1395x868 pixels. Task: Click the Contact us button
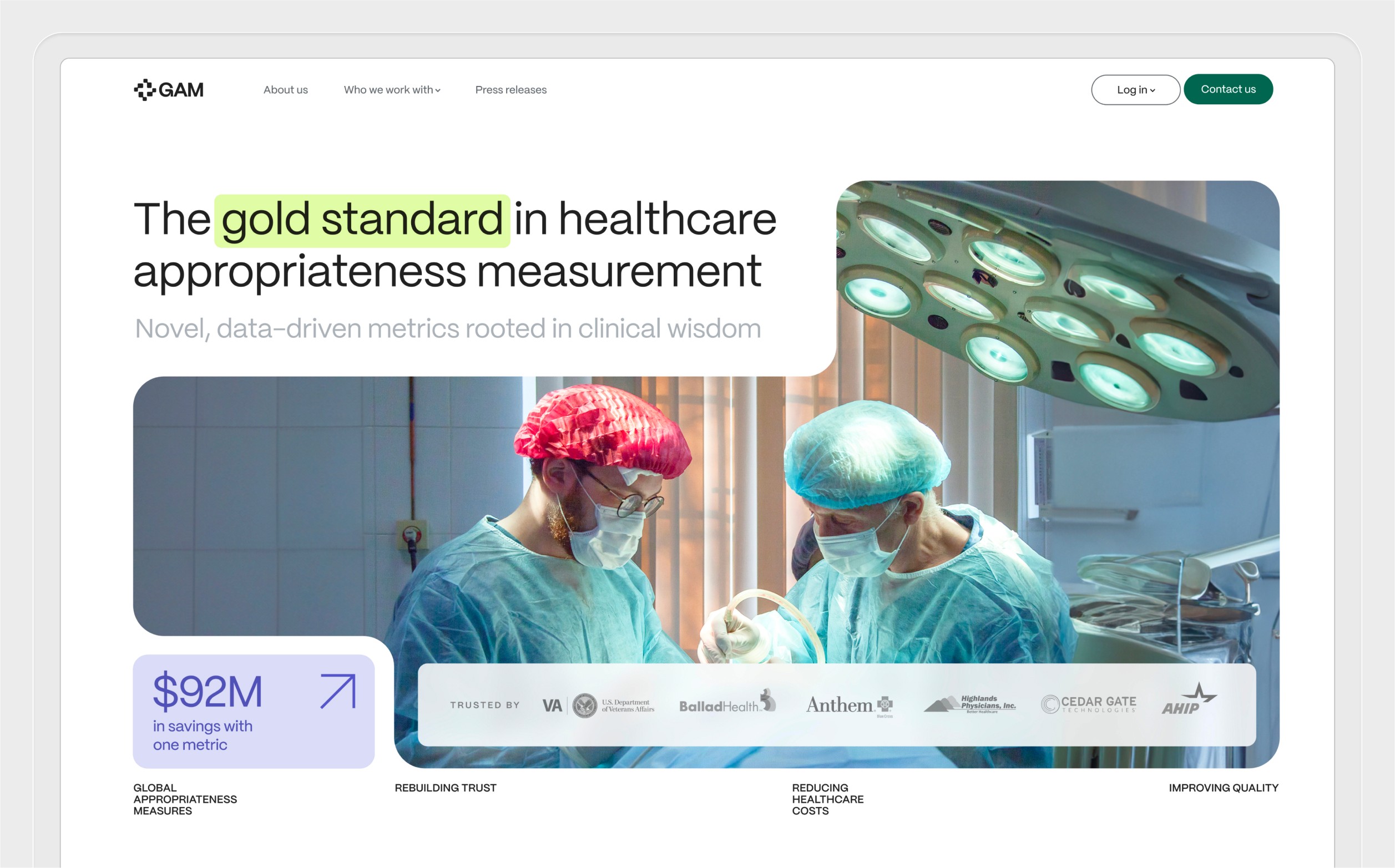pos(1228,89)
